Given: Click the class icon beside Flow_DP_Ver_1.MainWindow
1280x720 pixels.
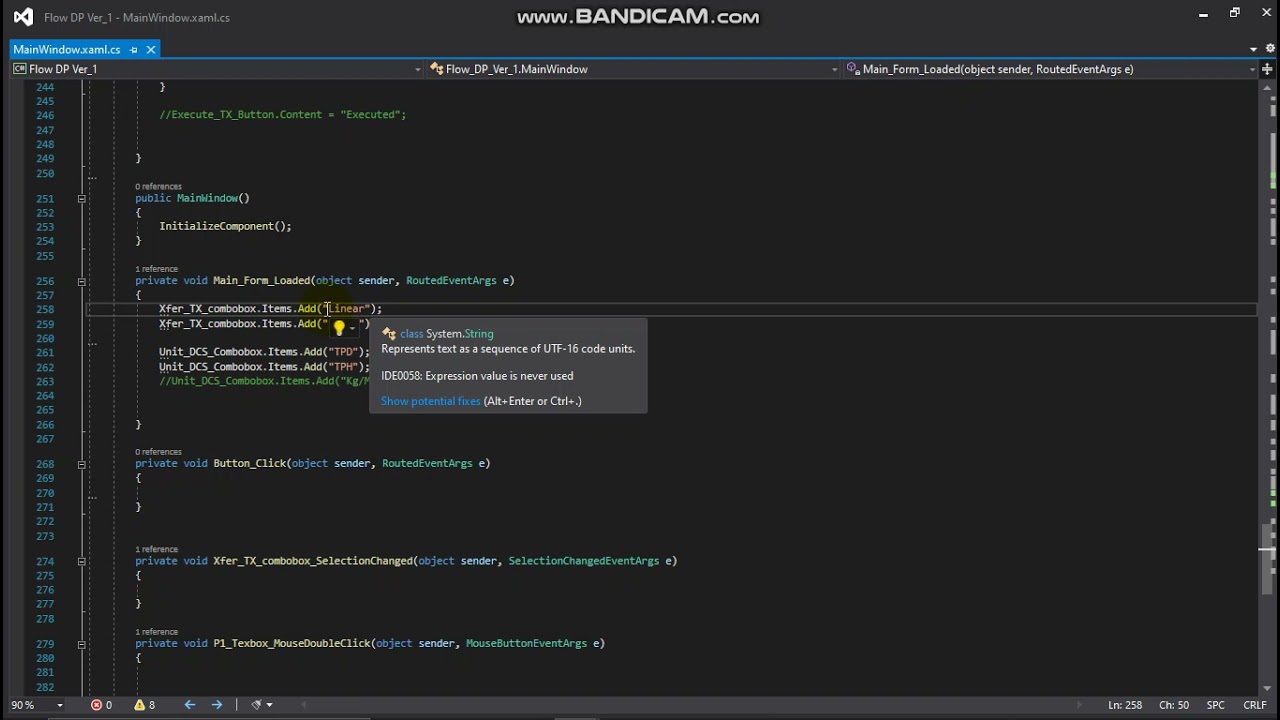Looking at the screenshot, I should click(437, 69).
